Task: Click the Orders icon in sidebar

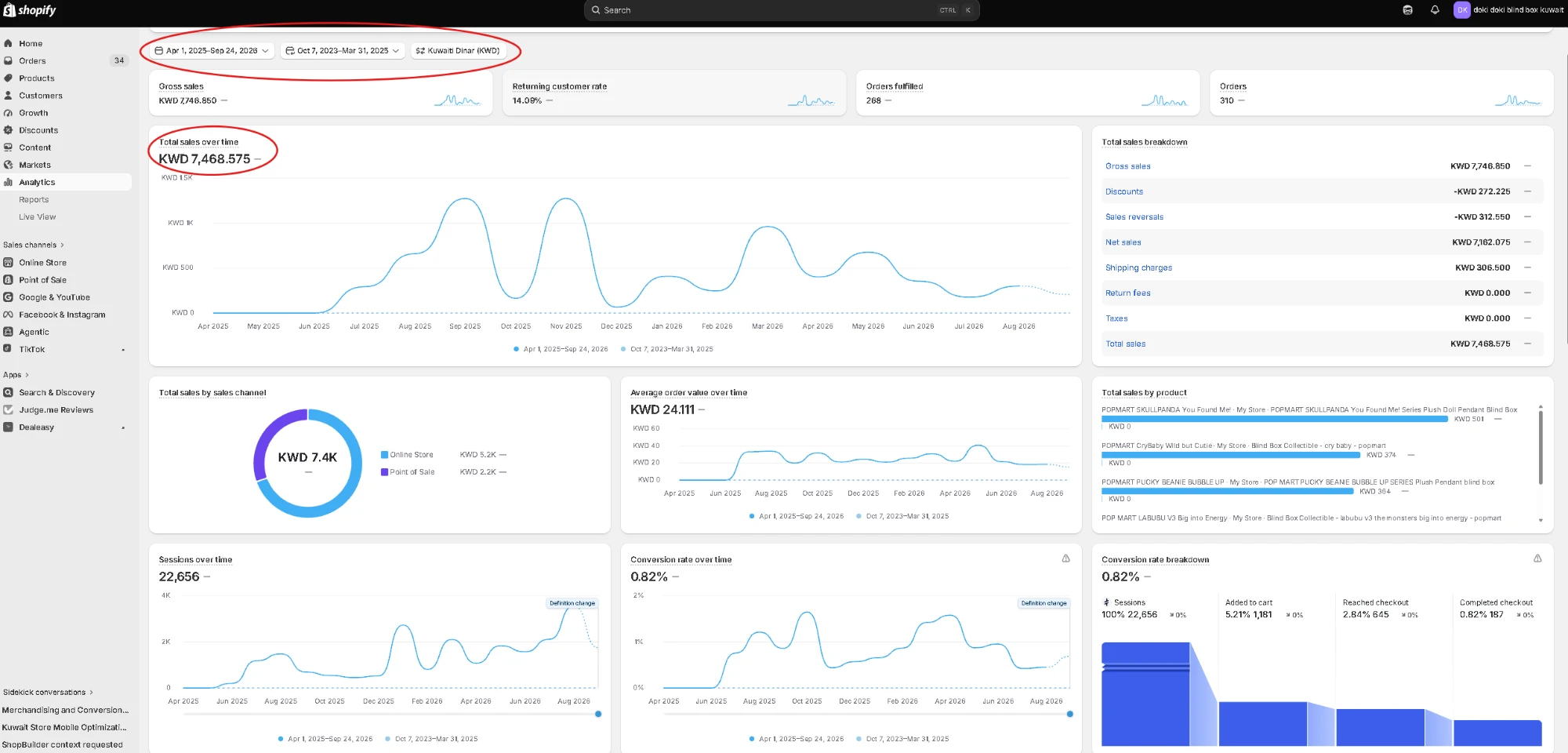Action: 8,60
